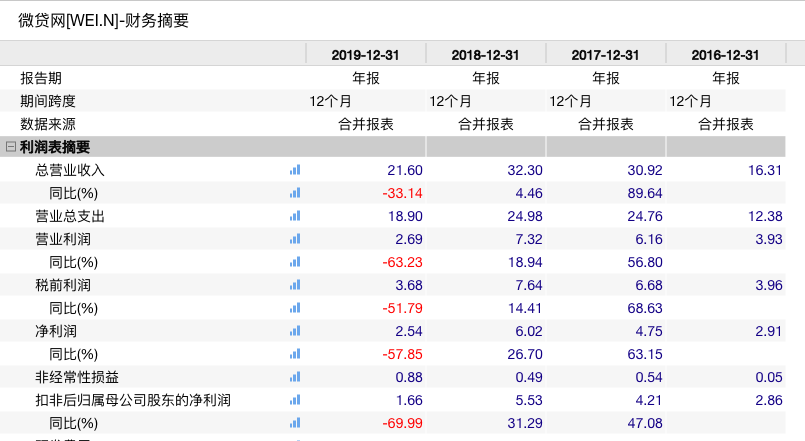805x441 pixels.
Task: Click the chart icon for 总营业收入 row
Action: tap(295, 170)
